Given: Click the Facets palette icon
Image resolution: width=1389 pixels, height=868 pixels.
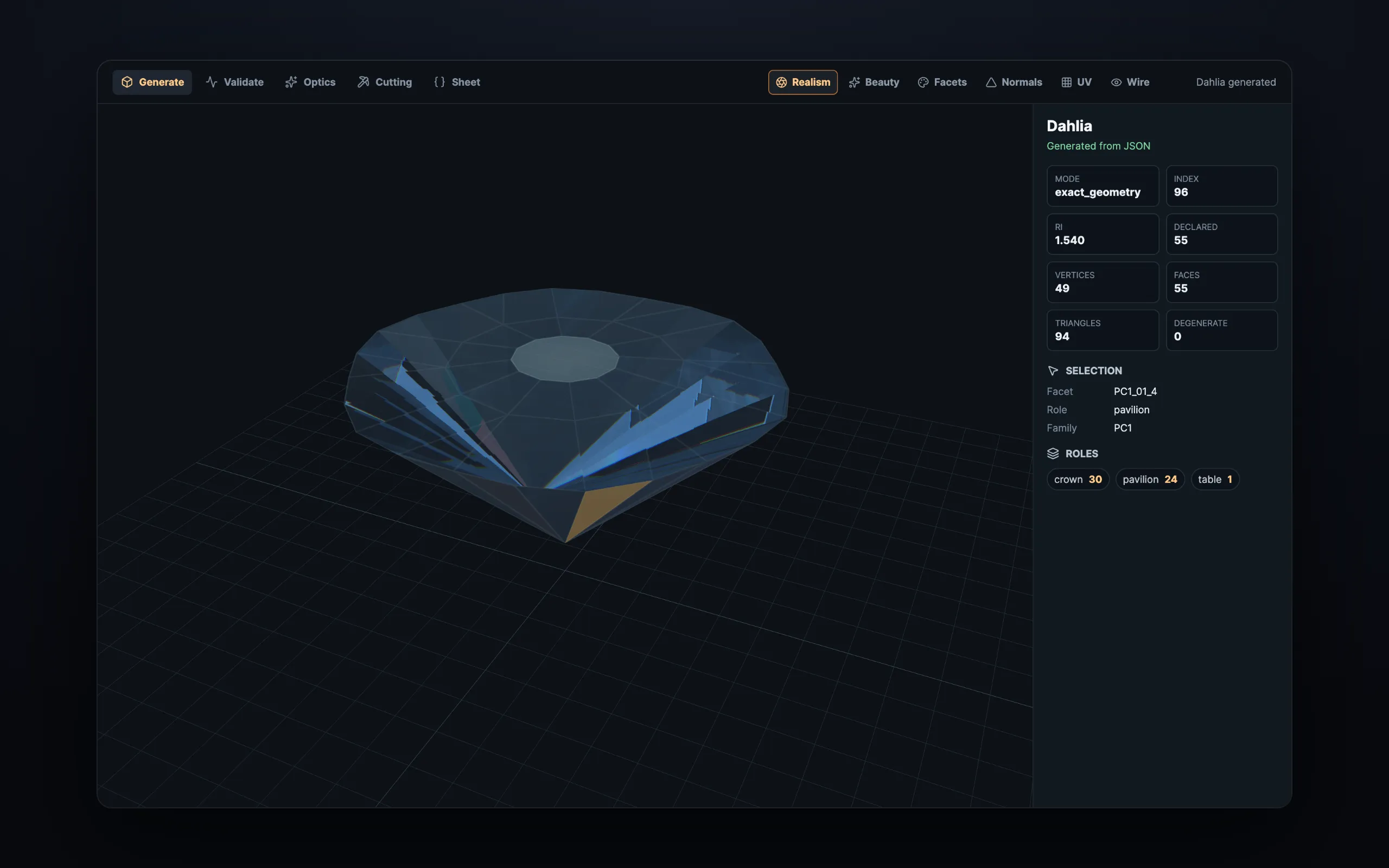Looking at the screenshot, I should point(923,82).
